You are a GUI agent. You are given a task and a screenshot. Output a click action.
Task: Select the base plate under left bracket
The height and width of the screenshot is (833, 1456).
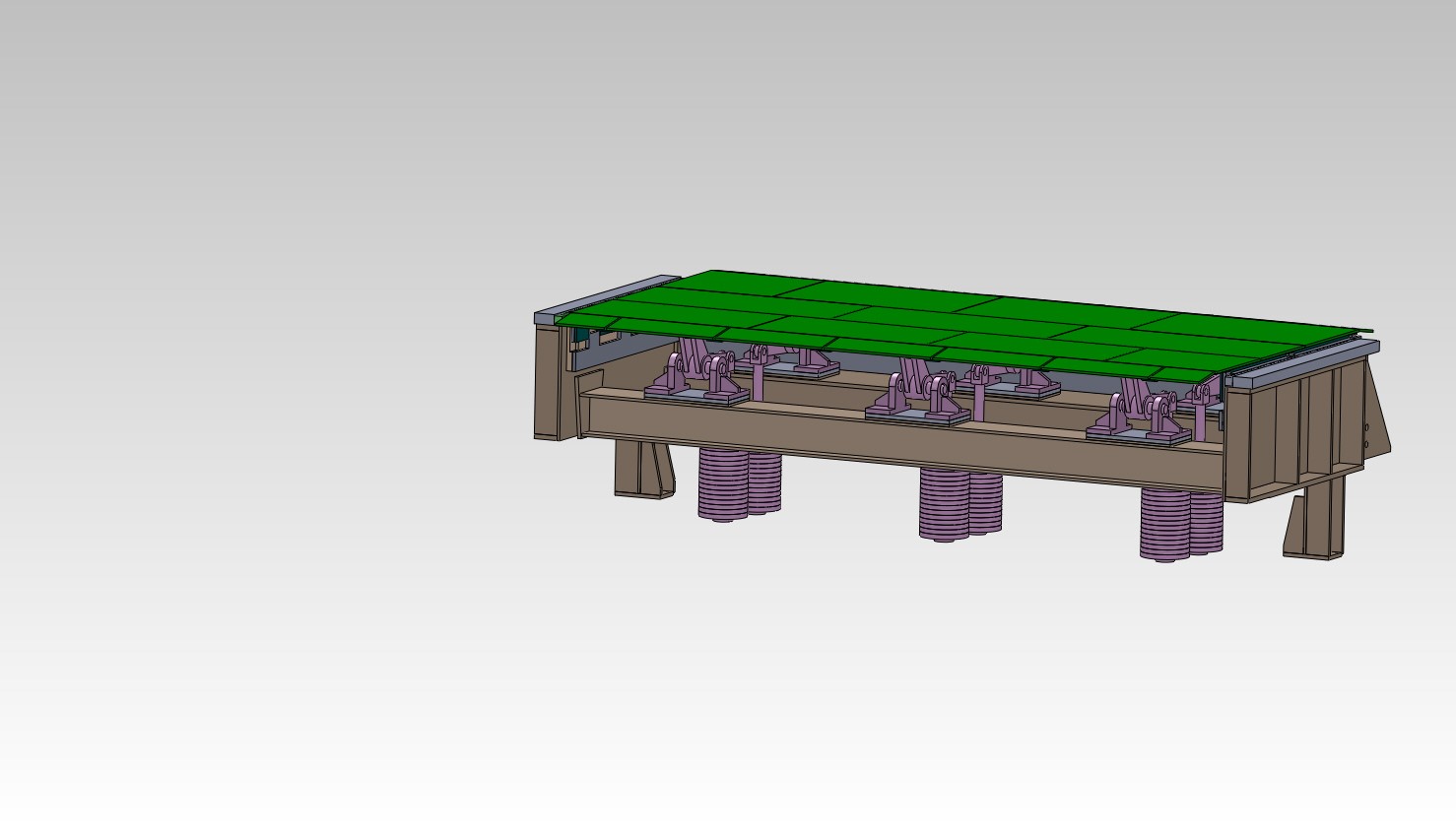697,398
